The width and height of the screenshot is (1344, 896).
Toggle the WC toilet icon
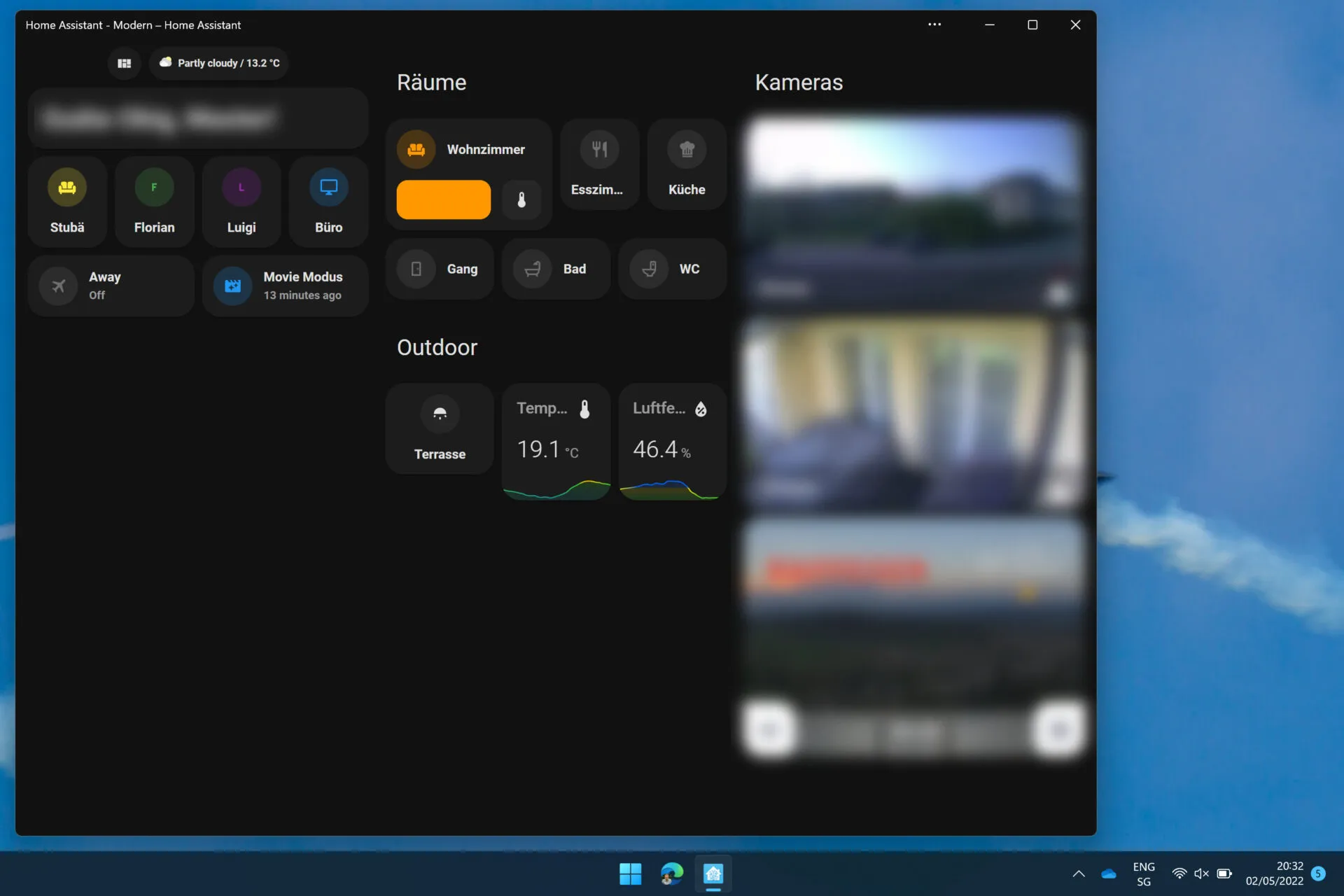point(649,269)
